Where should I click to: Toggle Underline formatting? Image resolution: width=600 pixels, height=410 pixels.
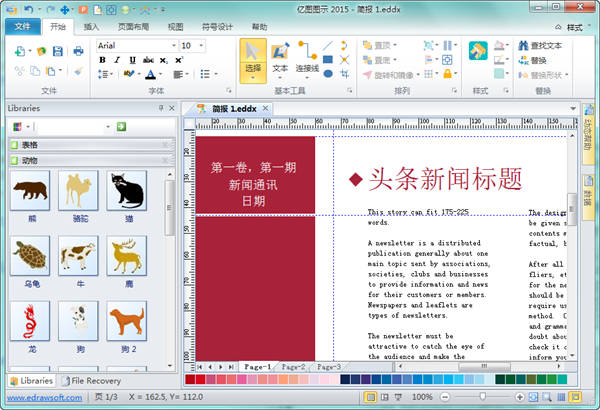click(x=132, y=60)
